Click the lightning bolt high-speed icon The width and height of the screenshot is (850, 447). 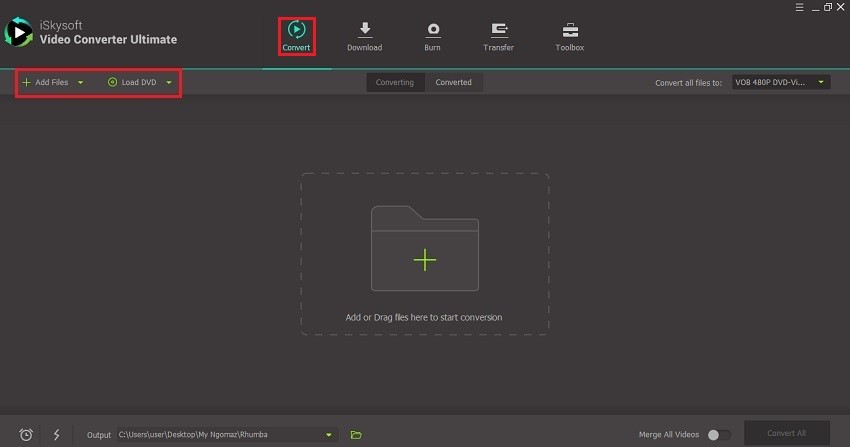(56, 434)
